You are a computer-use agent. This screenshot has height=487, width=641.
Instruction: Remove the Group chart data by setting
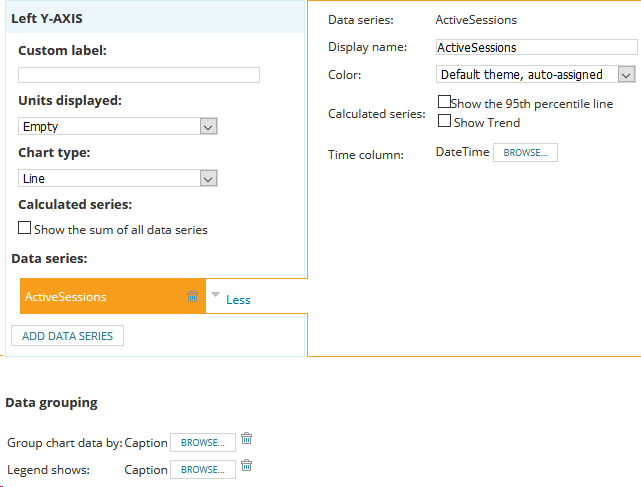click(247, 438)
